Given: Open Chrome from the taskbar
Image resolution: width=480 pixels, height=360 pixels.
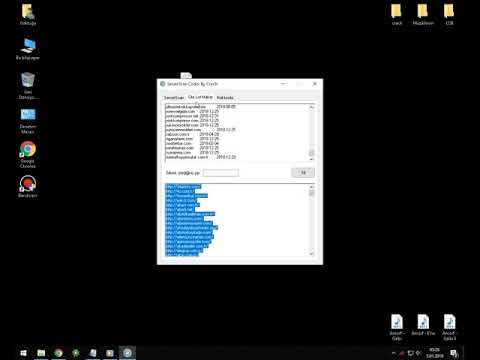Looking at the screenshot, I should point(58,353).
